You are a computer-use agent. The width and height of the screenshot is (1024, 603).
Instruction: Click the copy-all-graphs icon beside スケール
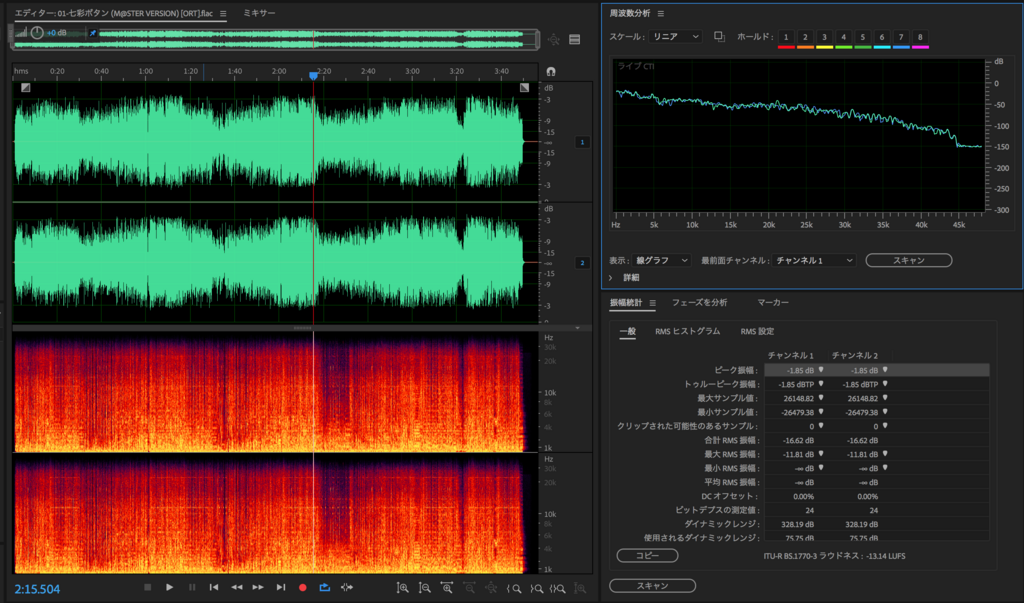719,37
